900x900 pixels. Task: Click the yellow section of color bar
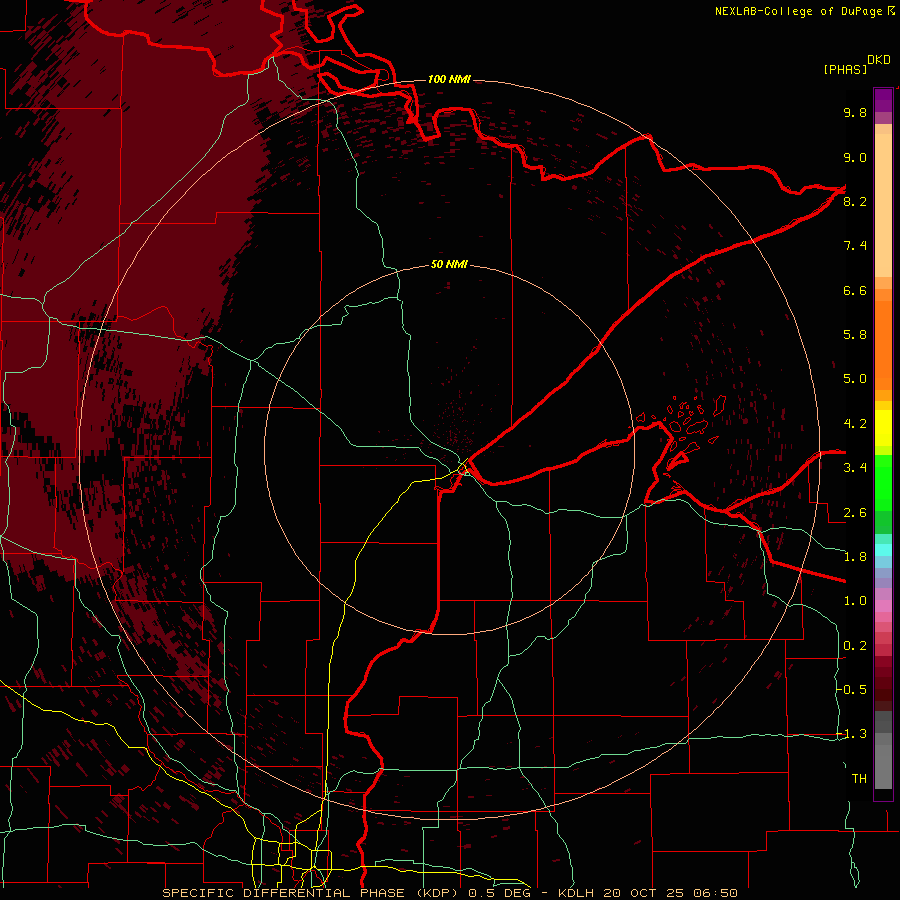point(883,428)
